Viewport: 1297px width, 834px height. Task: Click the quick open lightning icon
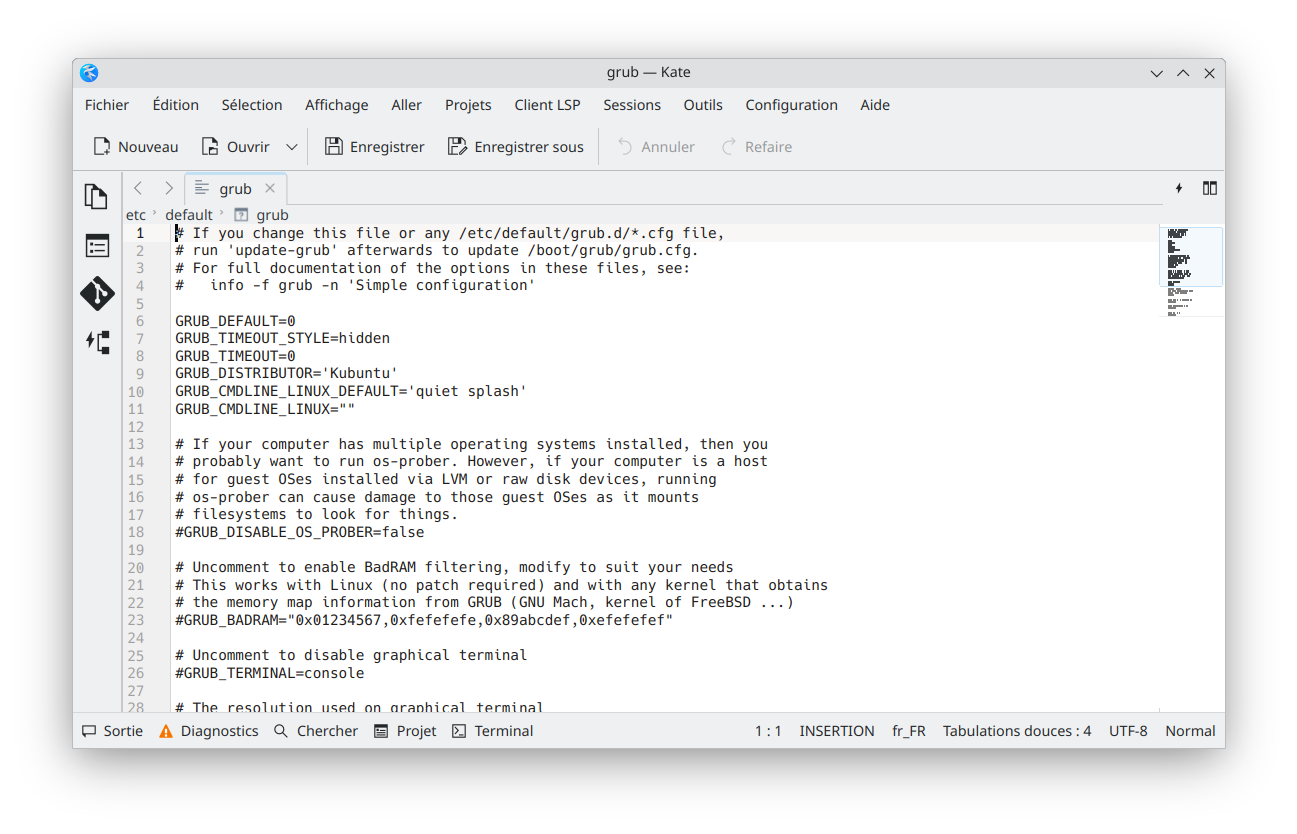pos(1179,188)
